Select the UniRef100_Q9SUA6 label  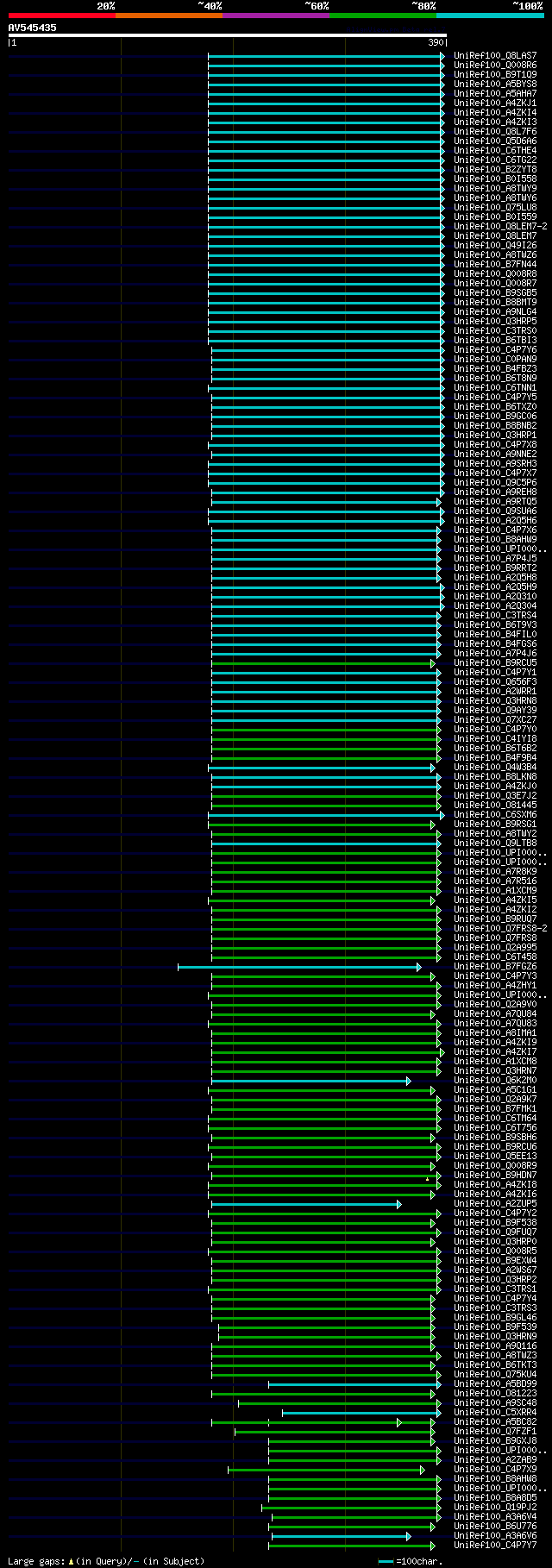[x=495, y=511]
